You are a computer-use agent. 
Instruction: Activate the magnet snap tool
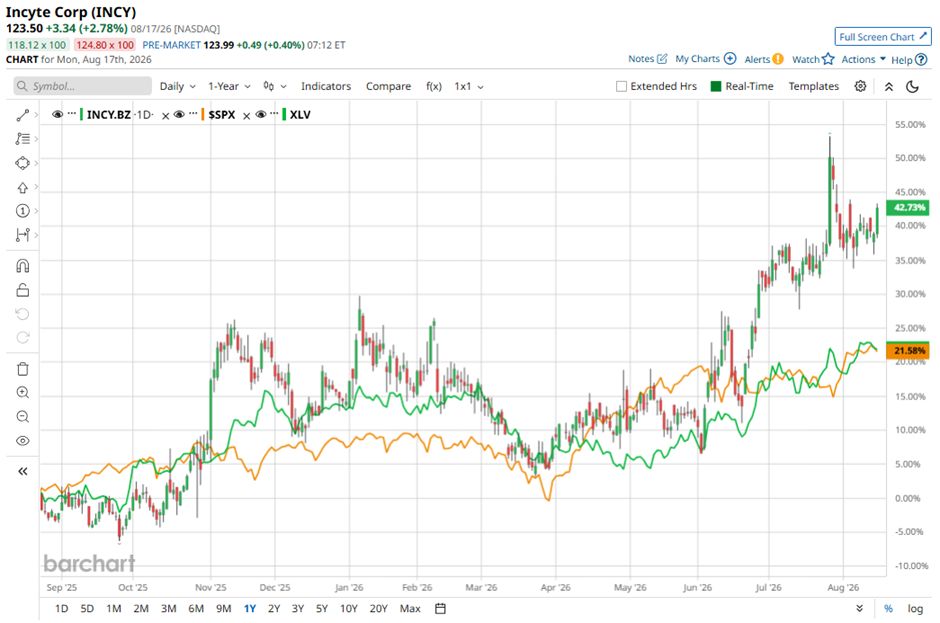click(23, 266)
